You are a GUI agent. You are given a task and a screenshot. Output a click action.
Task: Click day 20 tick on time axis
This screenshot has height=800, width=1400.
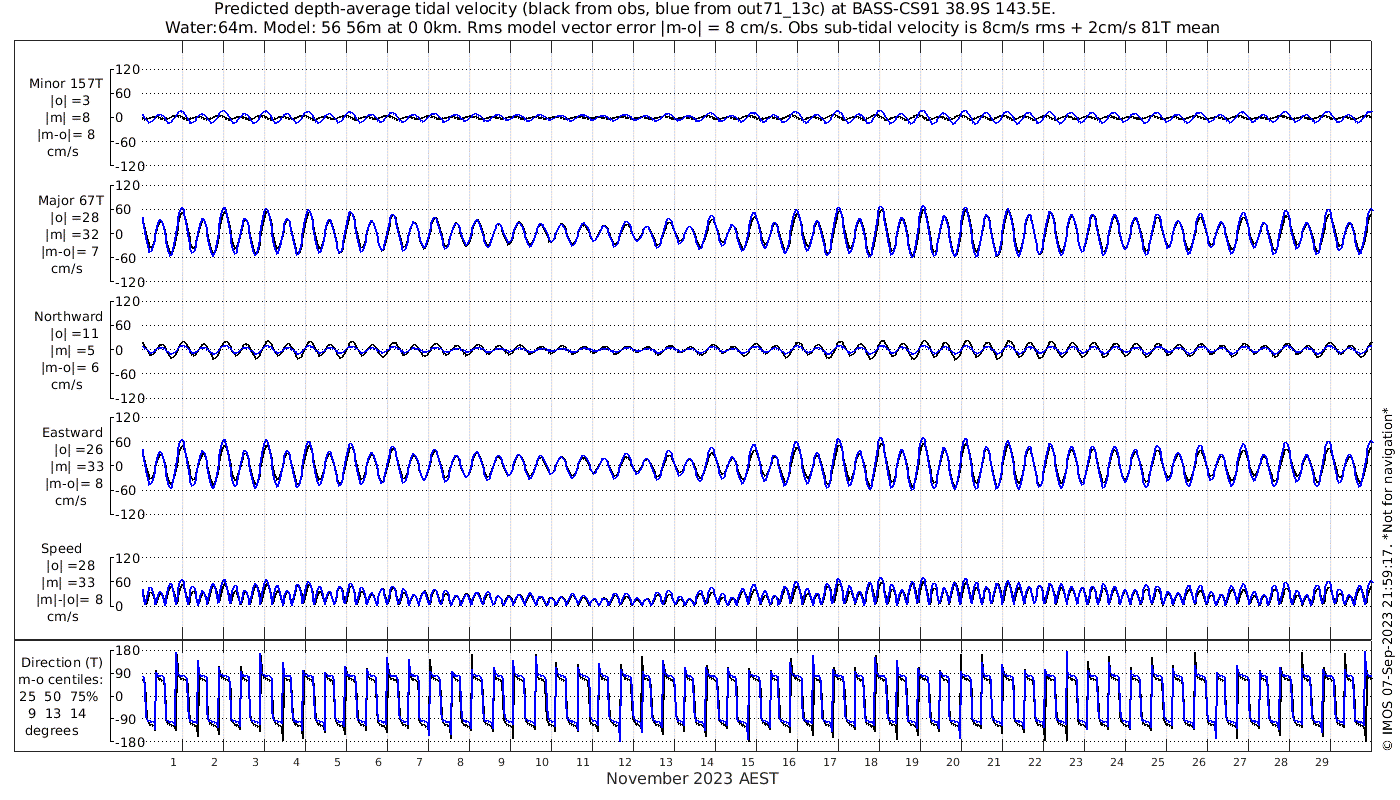953,762
